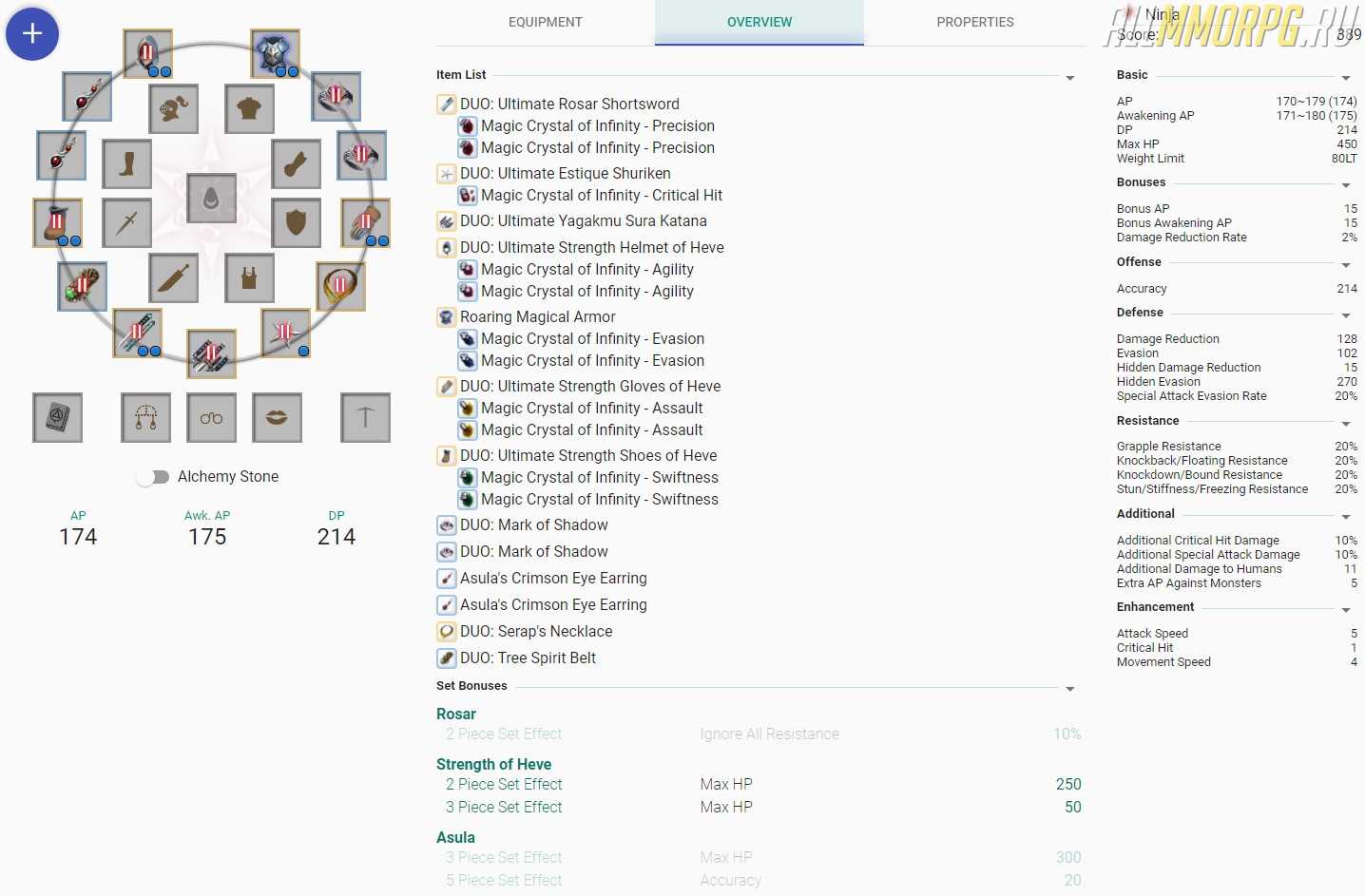Viewport: 1365px width, 896px height.
Task: Click DUO: Ultimate Estique Shuriken entry
Action: (566, 173)
